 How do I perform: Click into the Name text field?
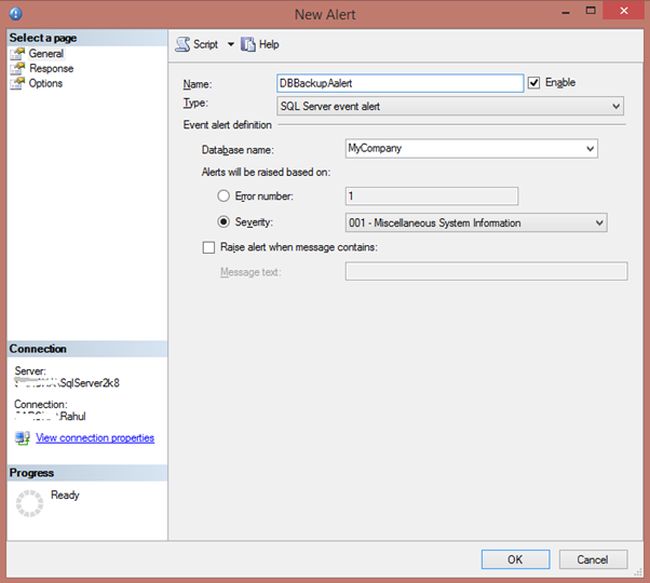[400, 83]
